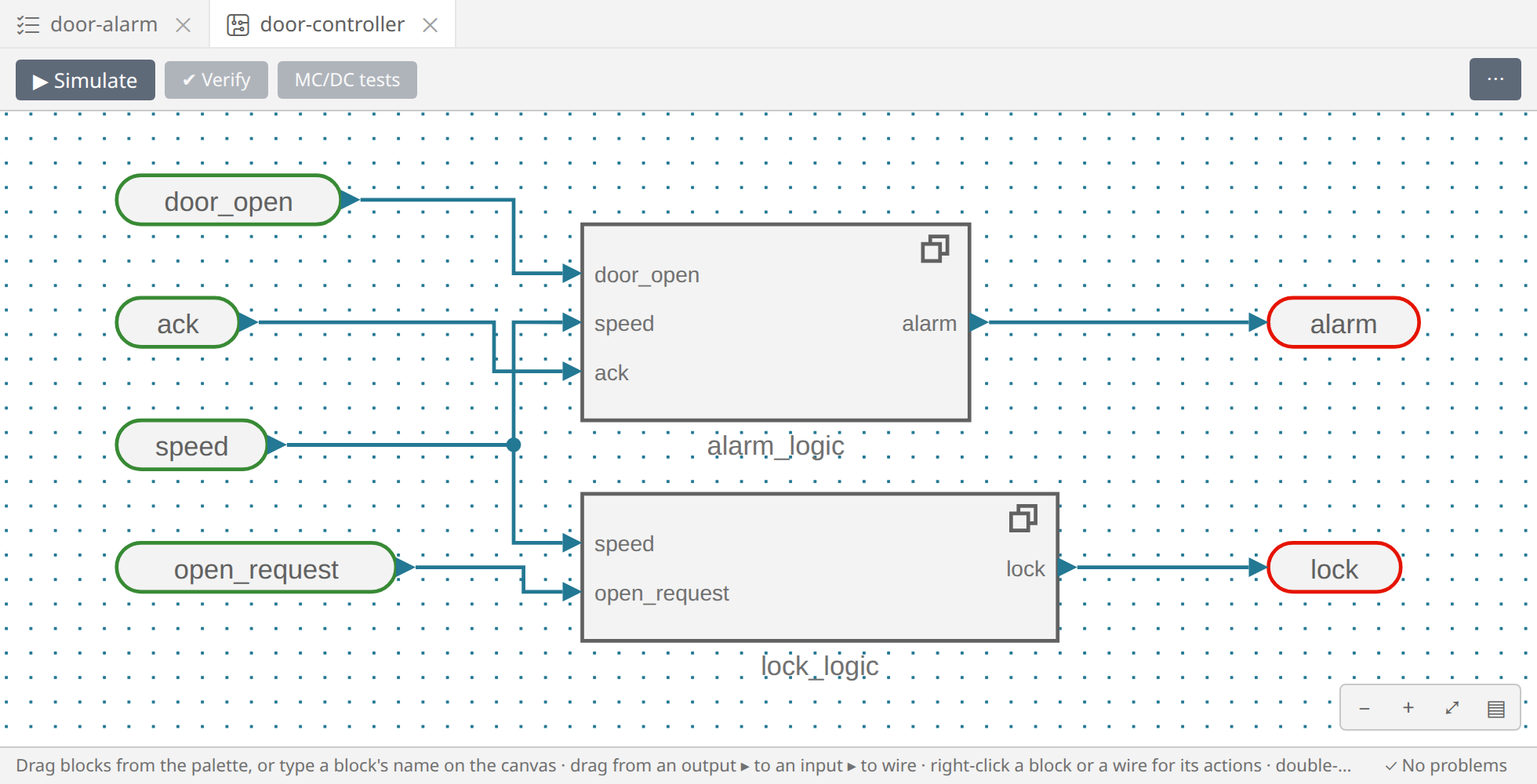Select the red alarm output block
The height and width of the screenshot is (784, 1537).
click(x=1343, y=322)
